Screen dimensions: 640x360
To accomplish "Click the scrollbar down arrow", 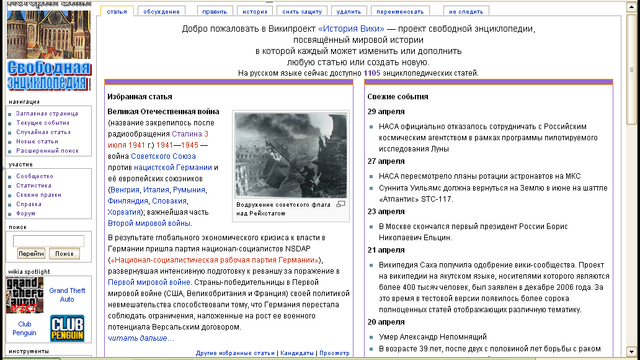I will pyautogui.click(x=631, y=351).
